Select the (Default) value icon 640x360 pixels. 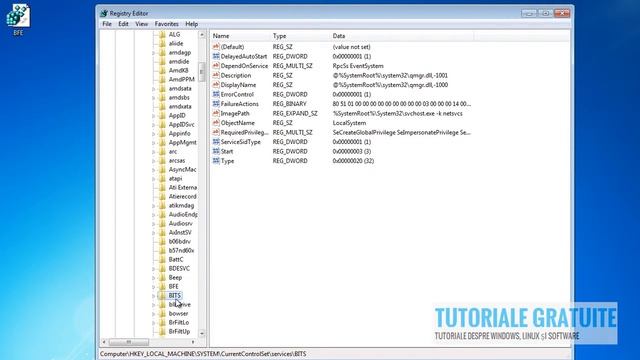[216, 47]
